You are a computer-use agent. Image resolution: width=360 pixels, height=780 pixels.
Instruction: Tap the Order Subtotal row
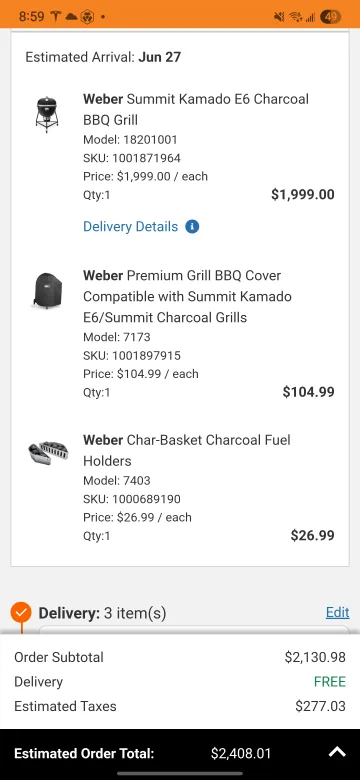point(180,657)
